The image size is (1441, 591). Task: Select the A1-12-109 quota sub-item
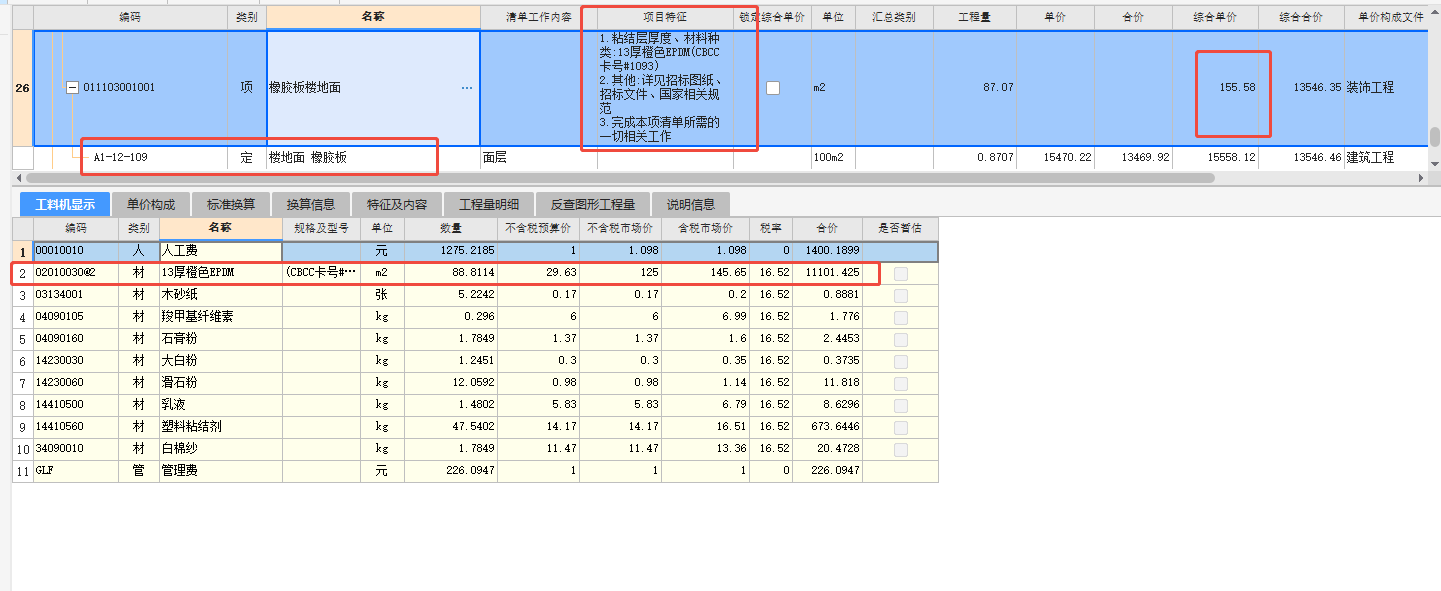coord(120,157)
